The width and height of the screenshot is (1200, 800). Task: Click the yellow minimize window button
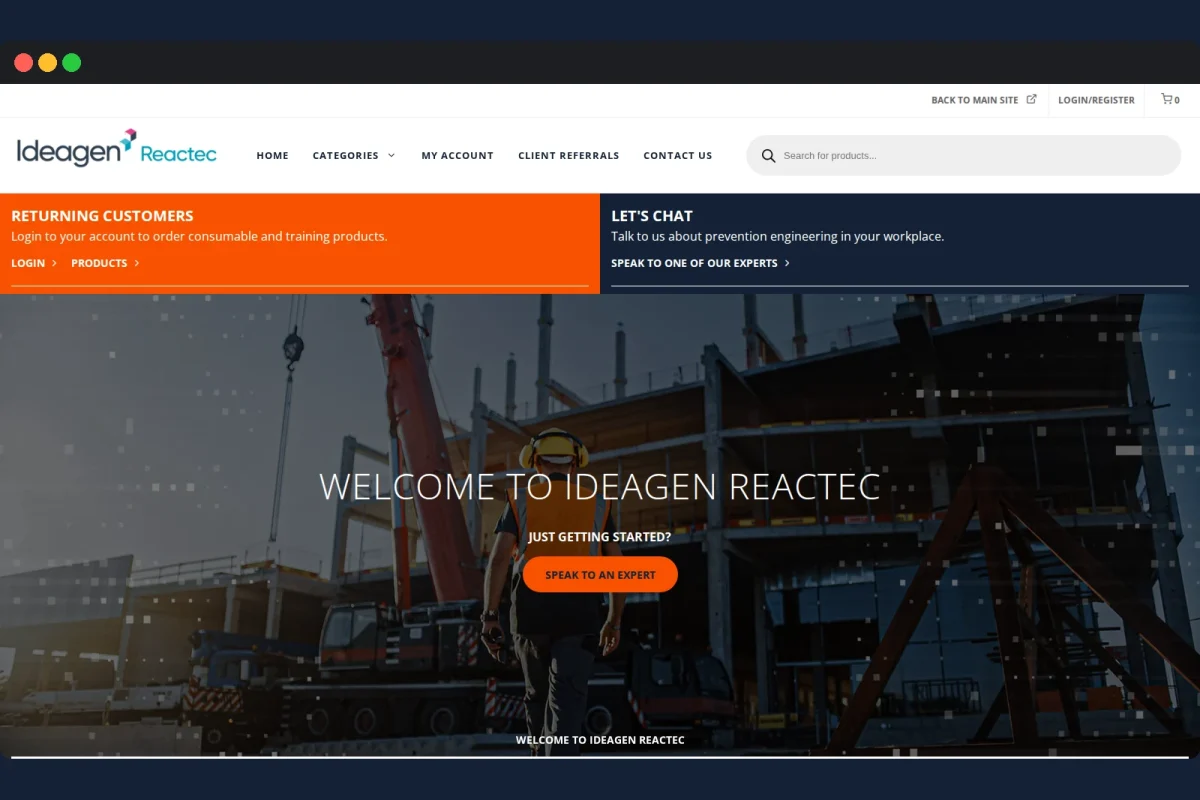(47, 62)
